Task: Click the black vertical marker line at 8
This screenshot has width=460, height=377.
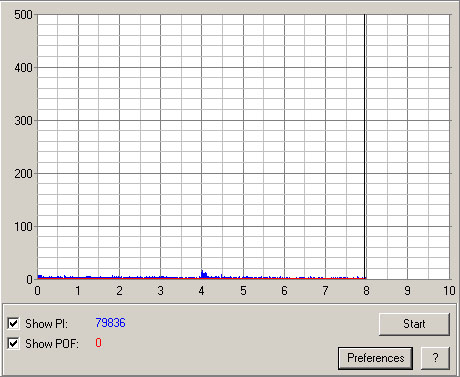Action: [x=365, y=147]
